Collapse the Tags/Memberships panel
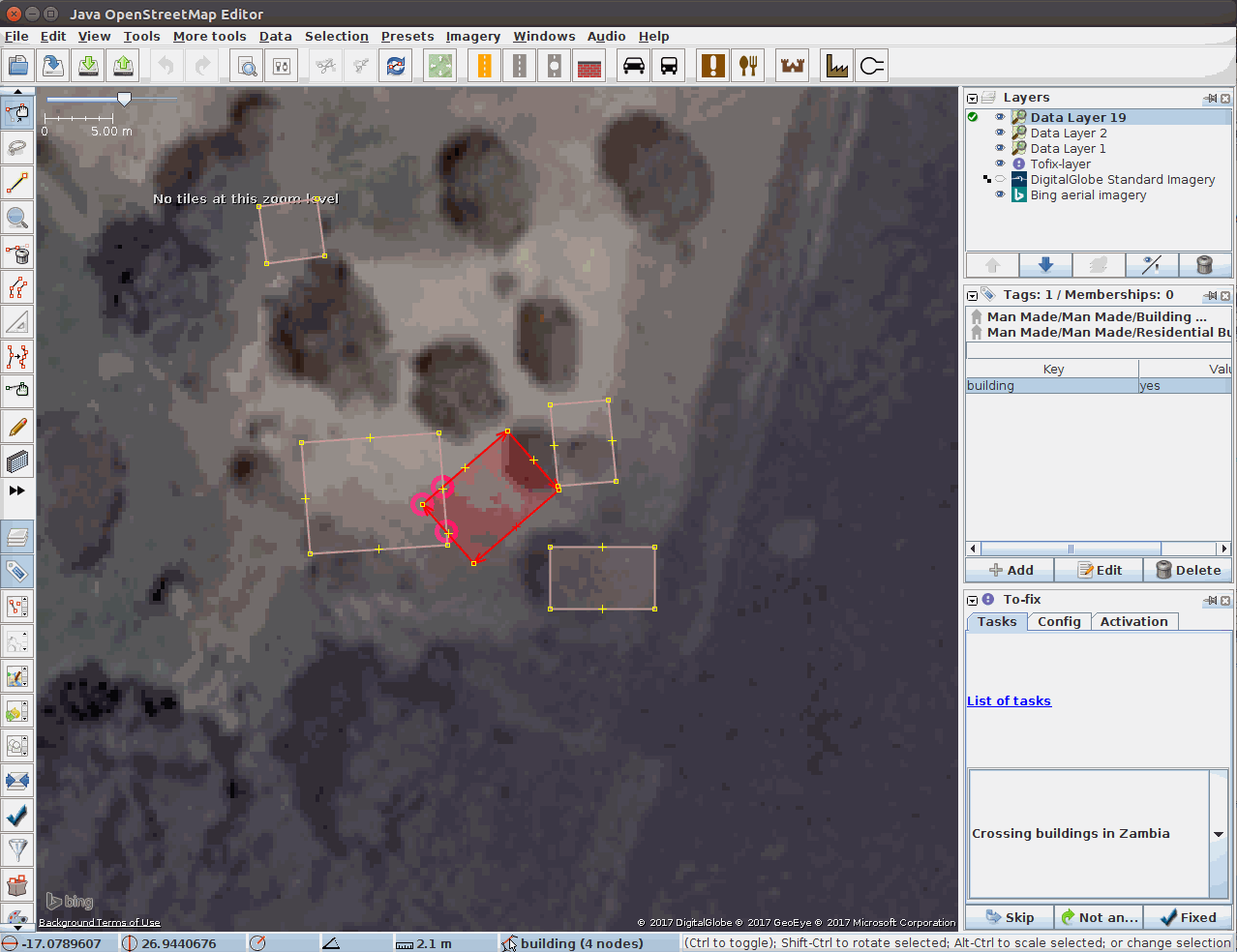 (972, 296)
